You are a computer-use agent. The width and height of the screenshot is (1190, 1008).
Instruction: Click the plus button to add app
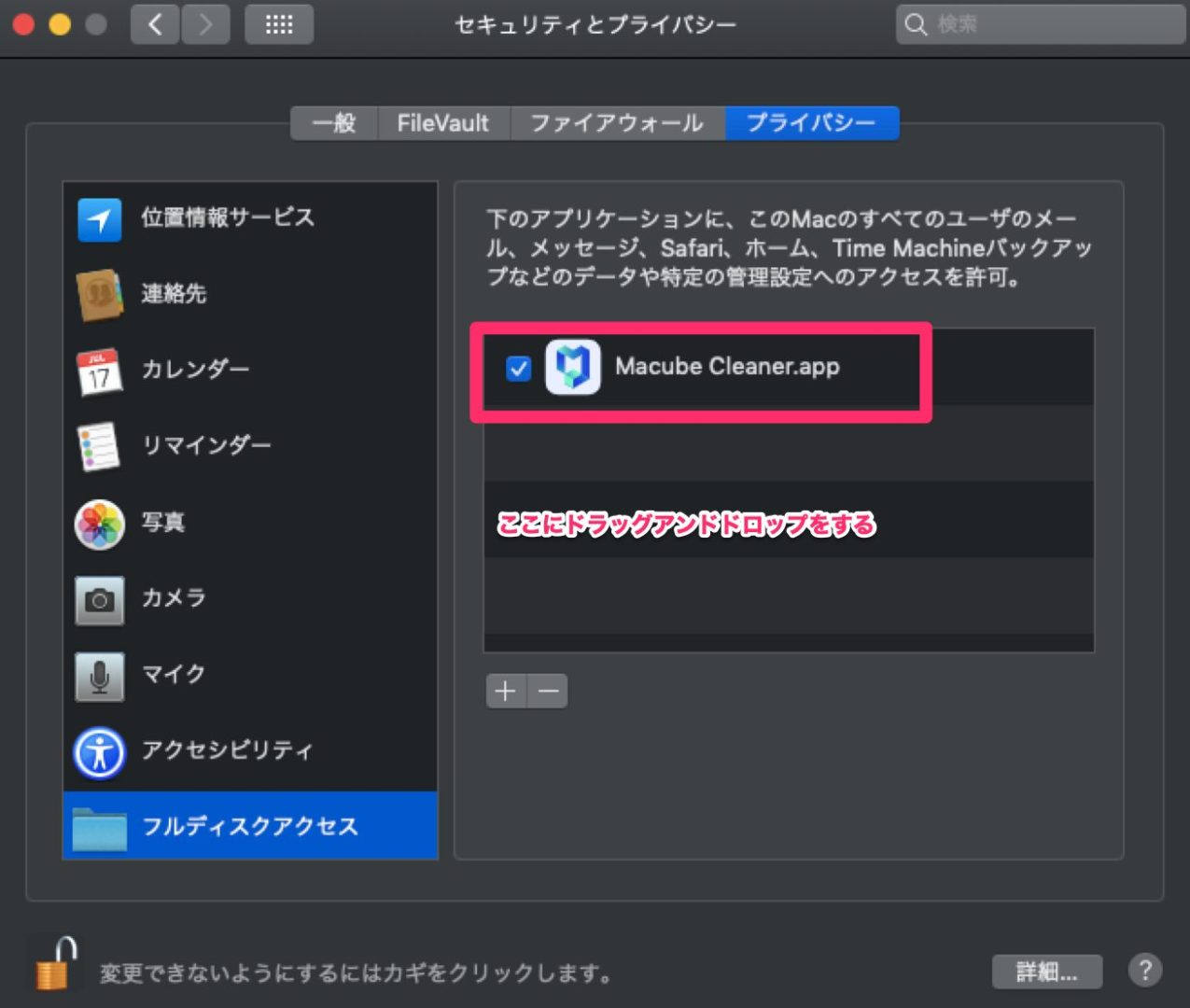[x=506, y=691]
